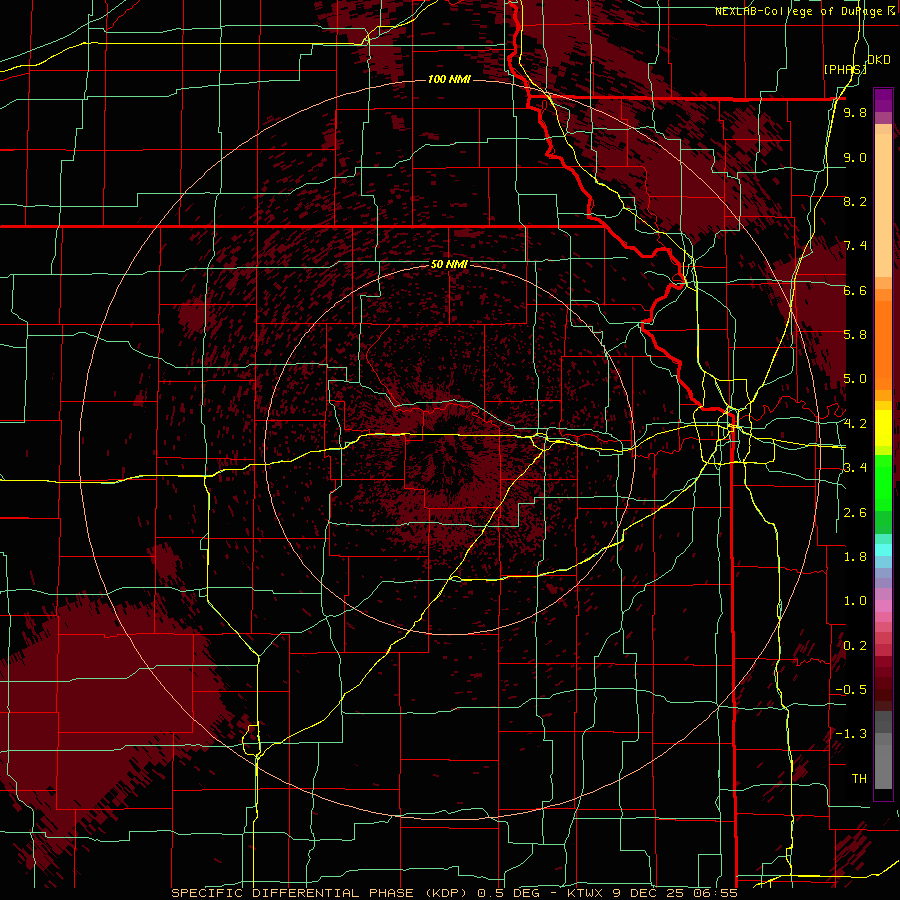Click the 9.8 value on the color scale
This screenshot has height=900, width=900.
[855, 113]
